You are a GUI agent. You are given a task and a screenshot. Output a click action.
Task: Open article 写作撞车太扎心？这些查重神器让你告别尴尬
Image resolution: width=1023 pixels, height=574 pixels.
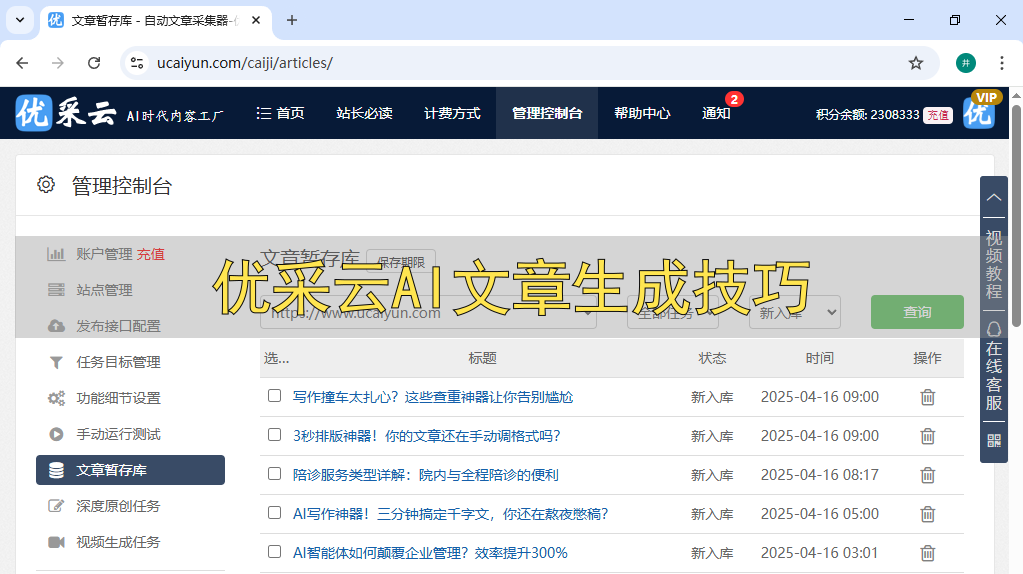click(x=433, y=397)
